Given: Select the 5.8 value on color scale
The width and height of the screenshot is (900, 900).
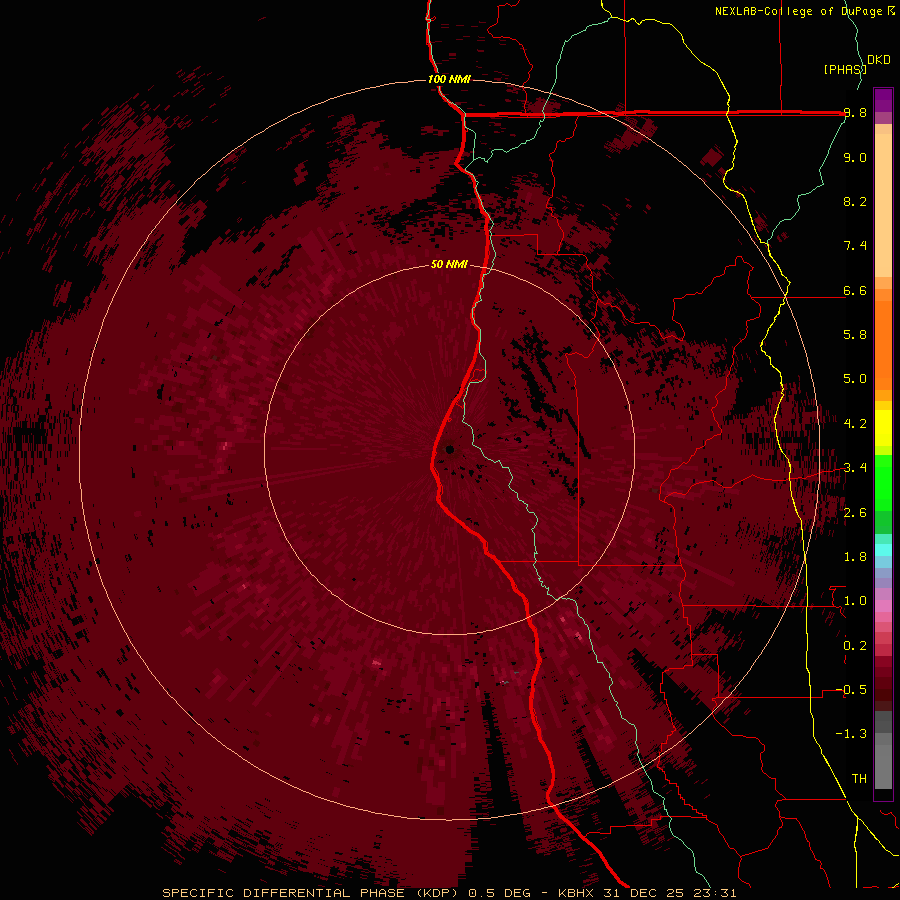Looking at the screenshot, I should click(855, 334).
